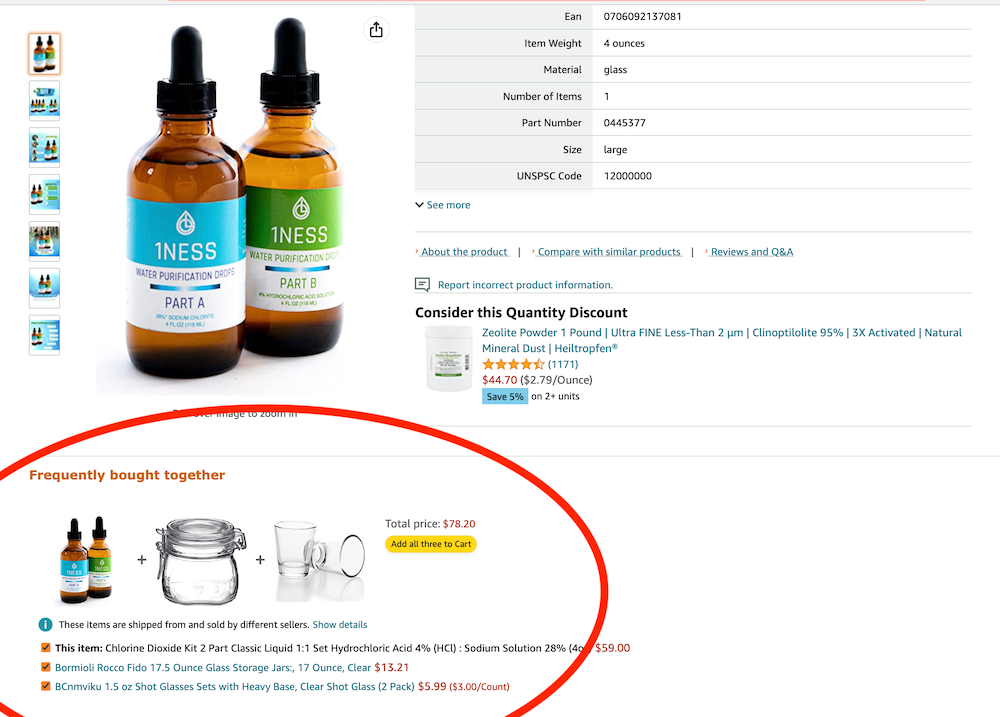
Task: Uncheck the Bormioli Rocco Fido jar checkbox
Action: [45, 667]
